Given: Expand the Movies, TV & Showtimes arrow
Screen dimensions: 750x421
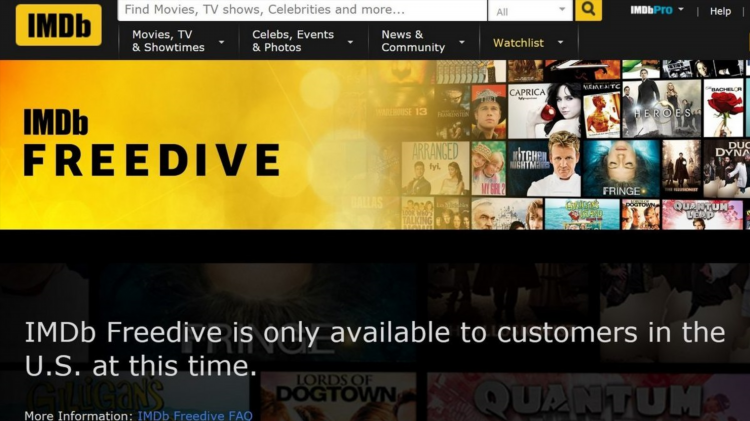Looking at the screenshot, I should pos(221,42).
